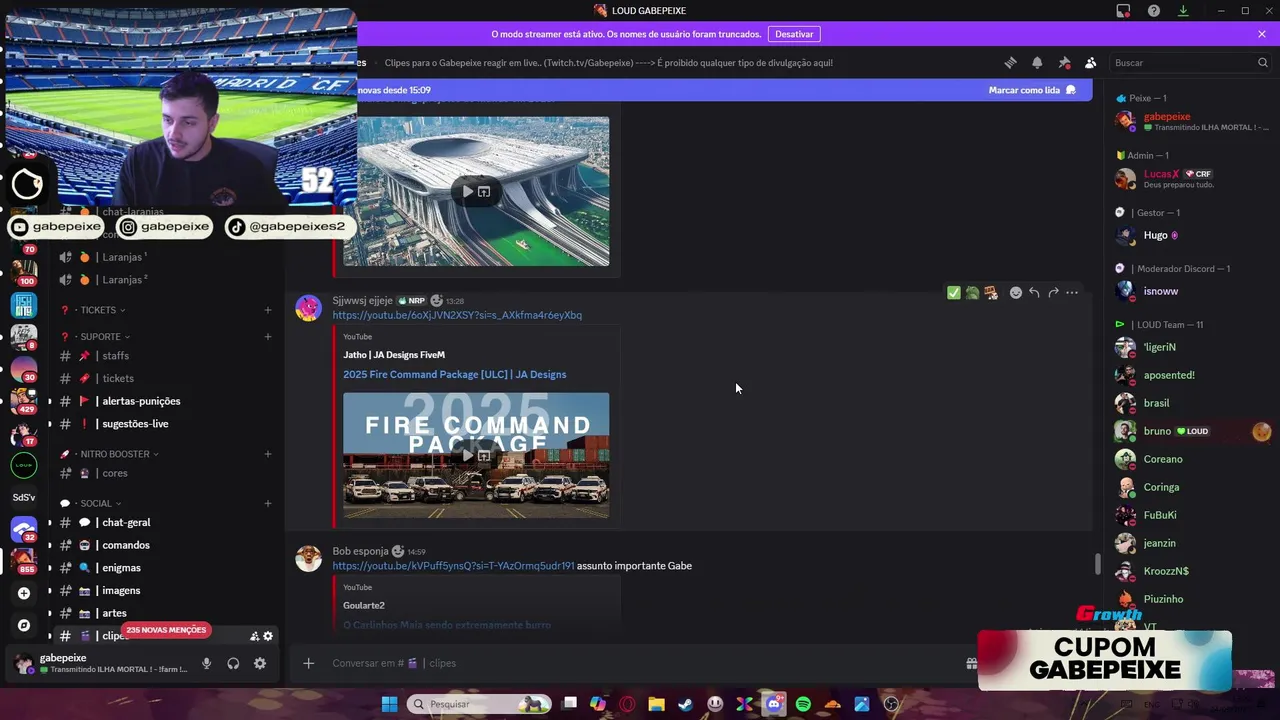Open Discord help question mark icon
This screenshot has height=720, width=1280.
click(1154, 10)
